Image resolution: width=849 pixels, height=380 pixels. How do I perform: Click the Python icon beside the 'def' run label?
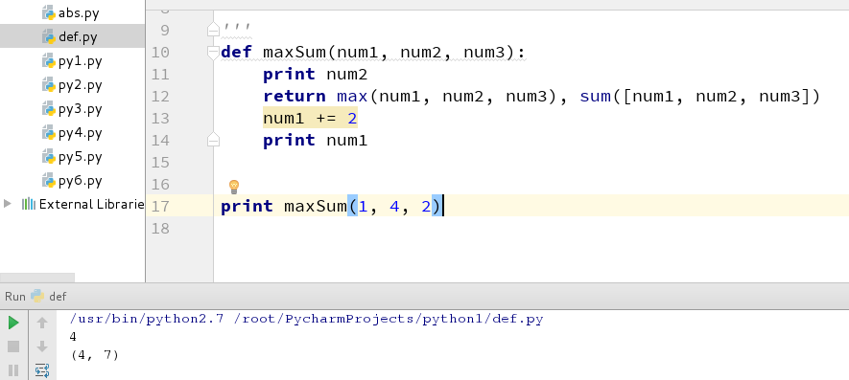[x=37, y=296]
